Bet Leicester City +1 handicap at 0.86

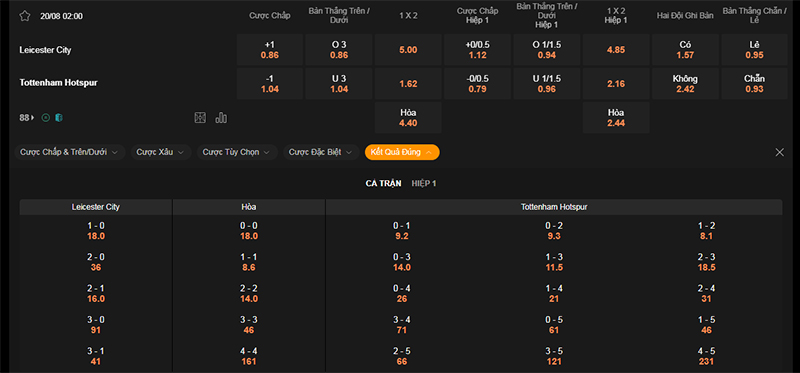click(x=270, y=50)
